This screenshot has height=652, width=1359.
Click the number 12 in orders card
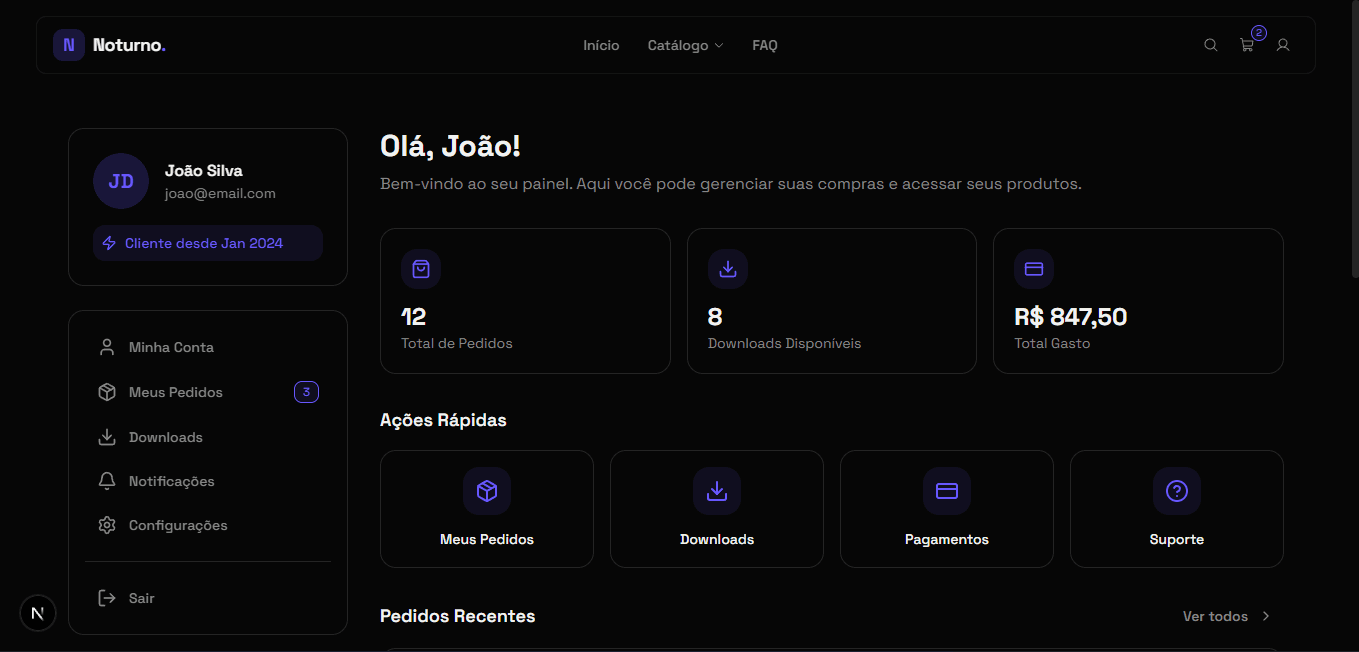click(x=414, y=317)
